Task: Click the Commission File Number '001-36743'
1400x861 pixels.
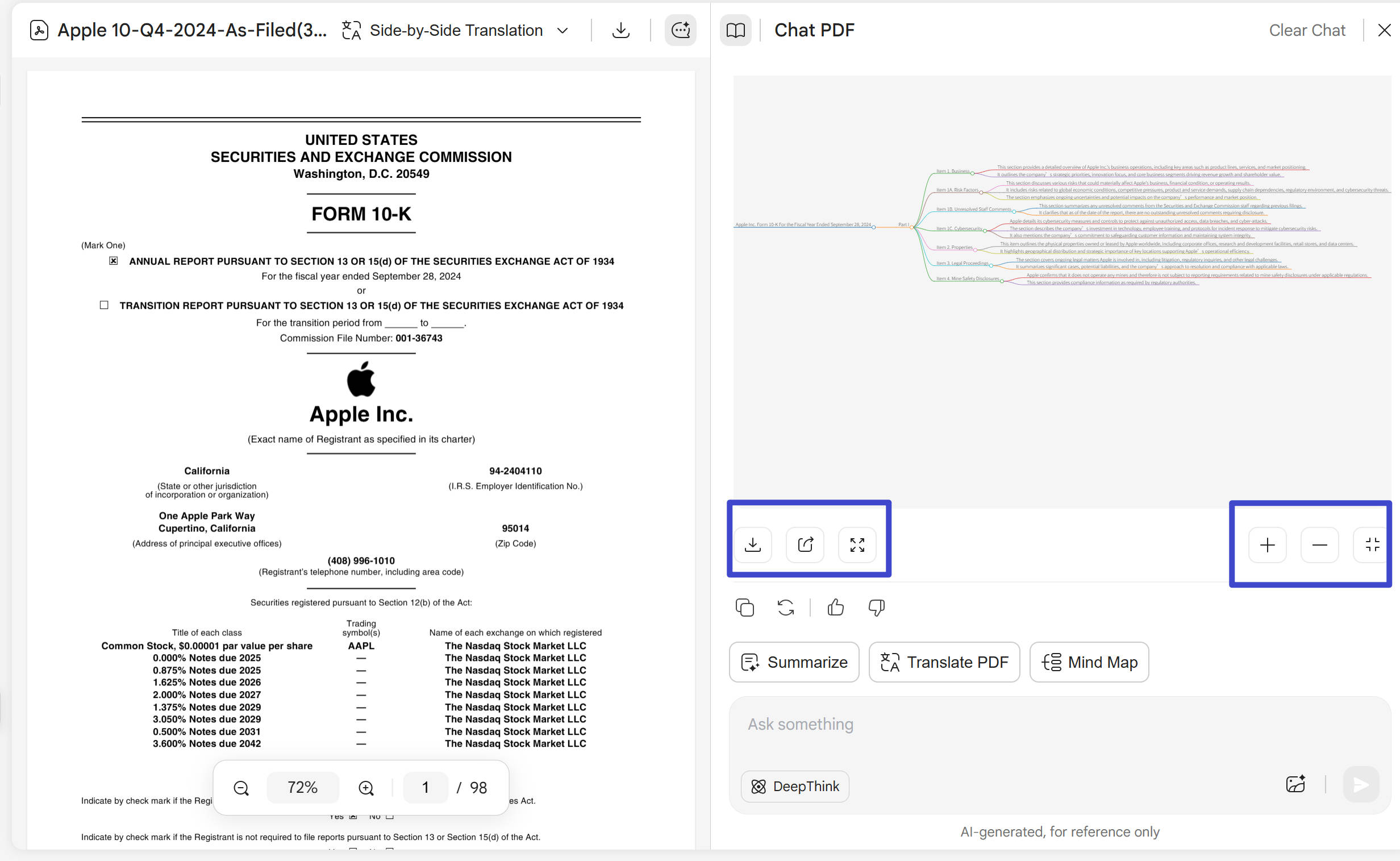Action: click(x=419, y=338)
